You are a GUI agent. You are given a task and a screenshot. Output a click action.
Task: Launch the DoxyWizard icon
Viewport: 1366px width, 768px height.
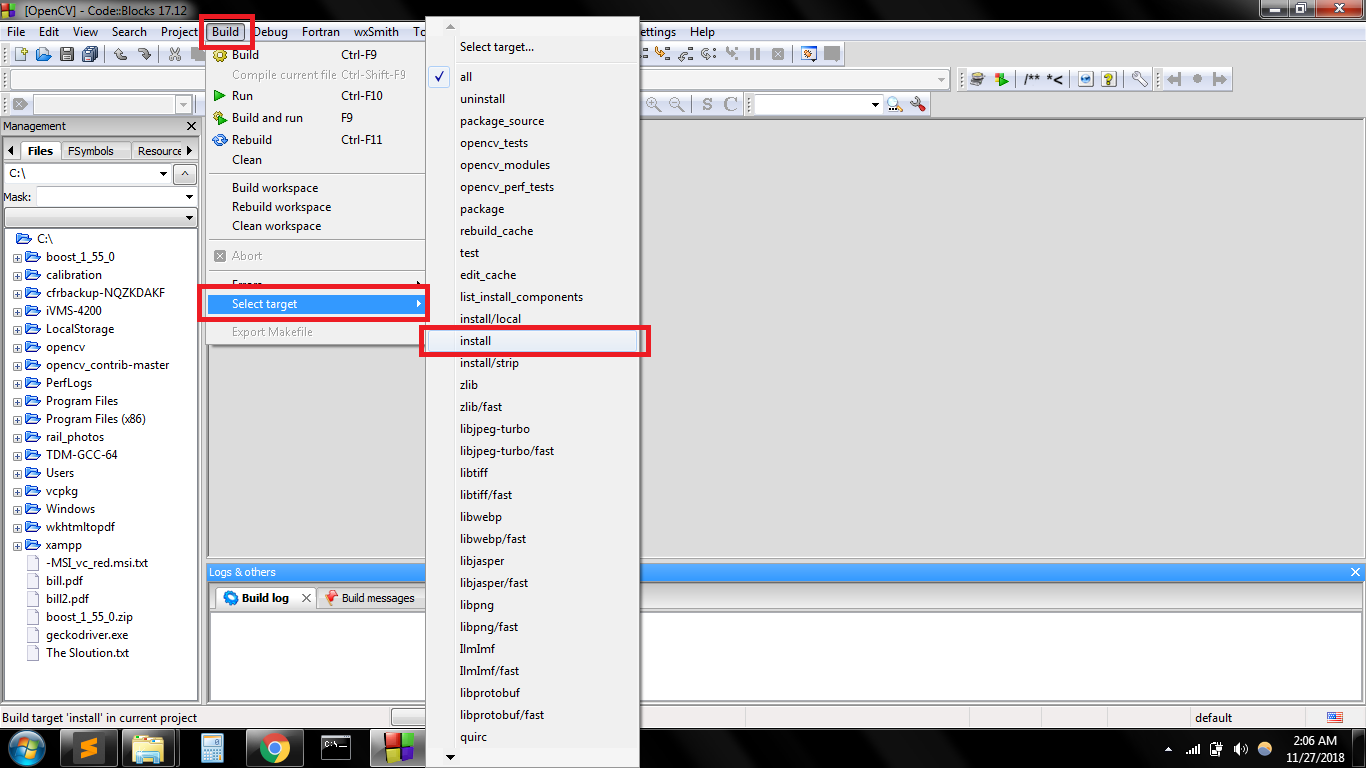pos(977,79)
